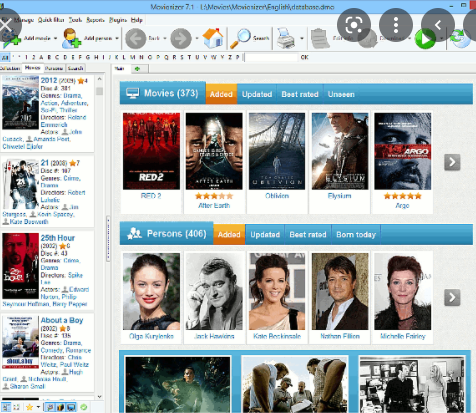The height and width of the screenshot is (413, 476).
Task: Open the Plugins menu
Action: click(x=117, y=20)
